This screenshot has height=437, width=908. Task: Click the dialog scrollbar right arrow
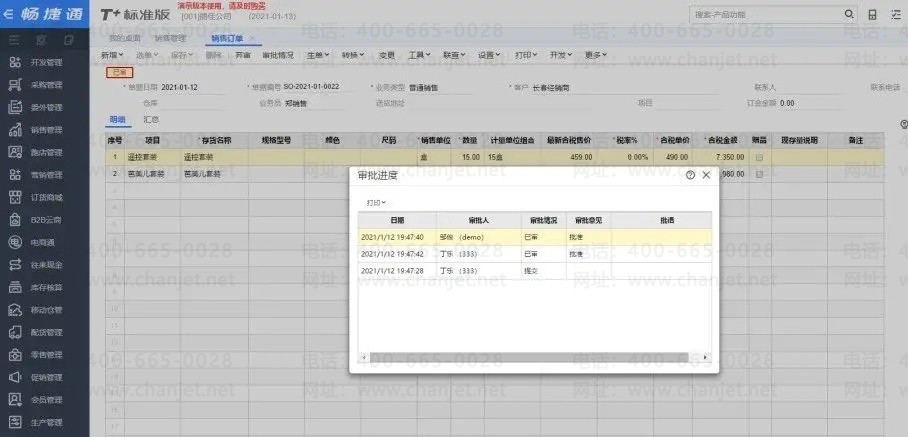point(705,357)
